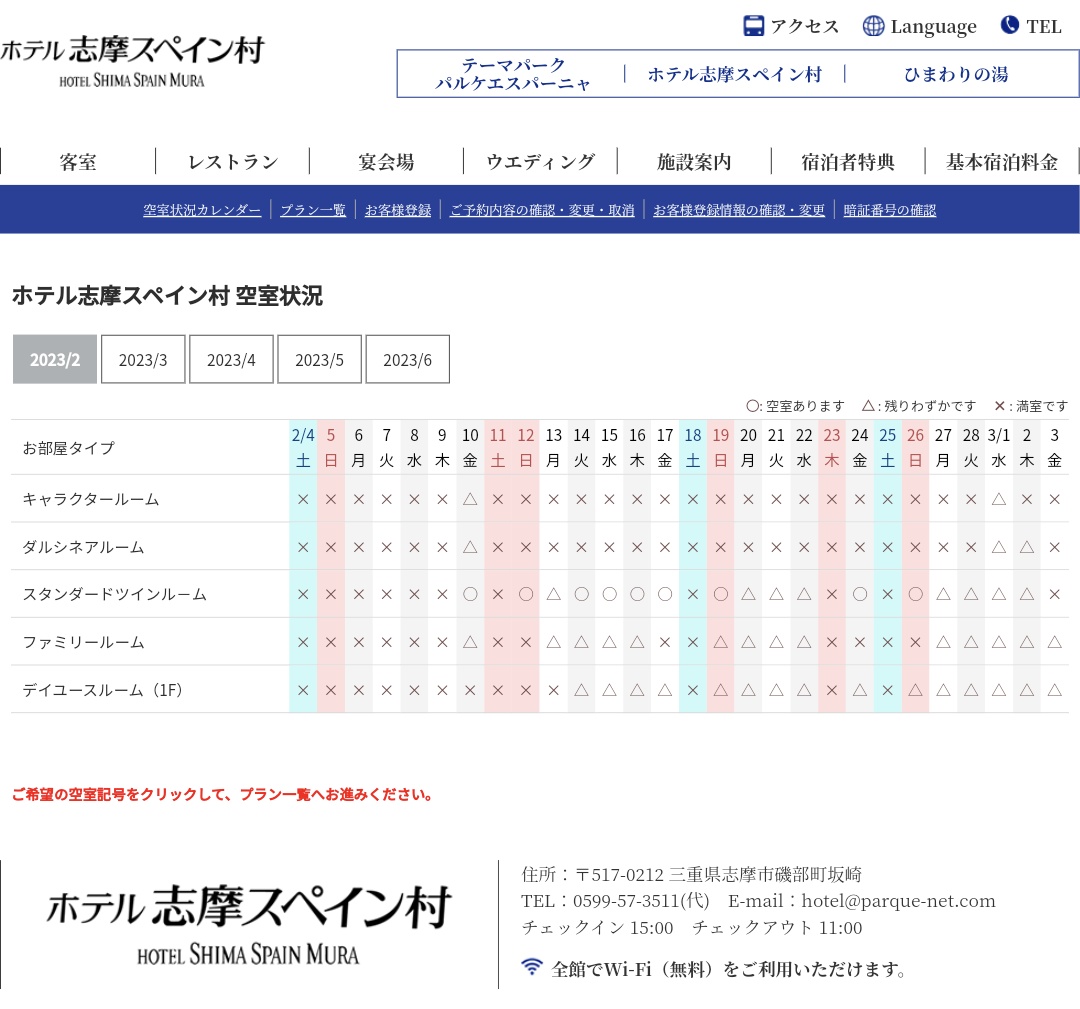Select ホテル志摩スペイン村 in site switcher

tap(735, 74)
